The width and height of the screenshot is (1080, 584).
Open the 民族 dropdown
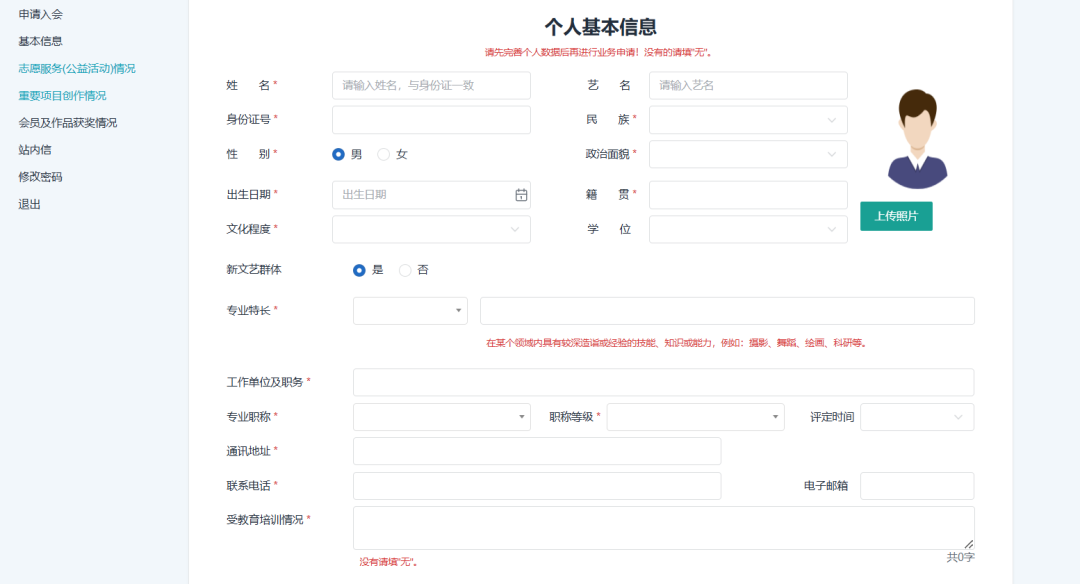[748, 120]
